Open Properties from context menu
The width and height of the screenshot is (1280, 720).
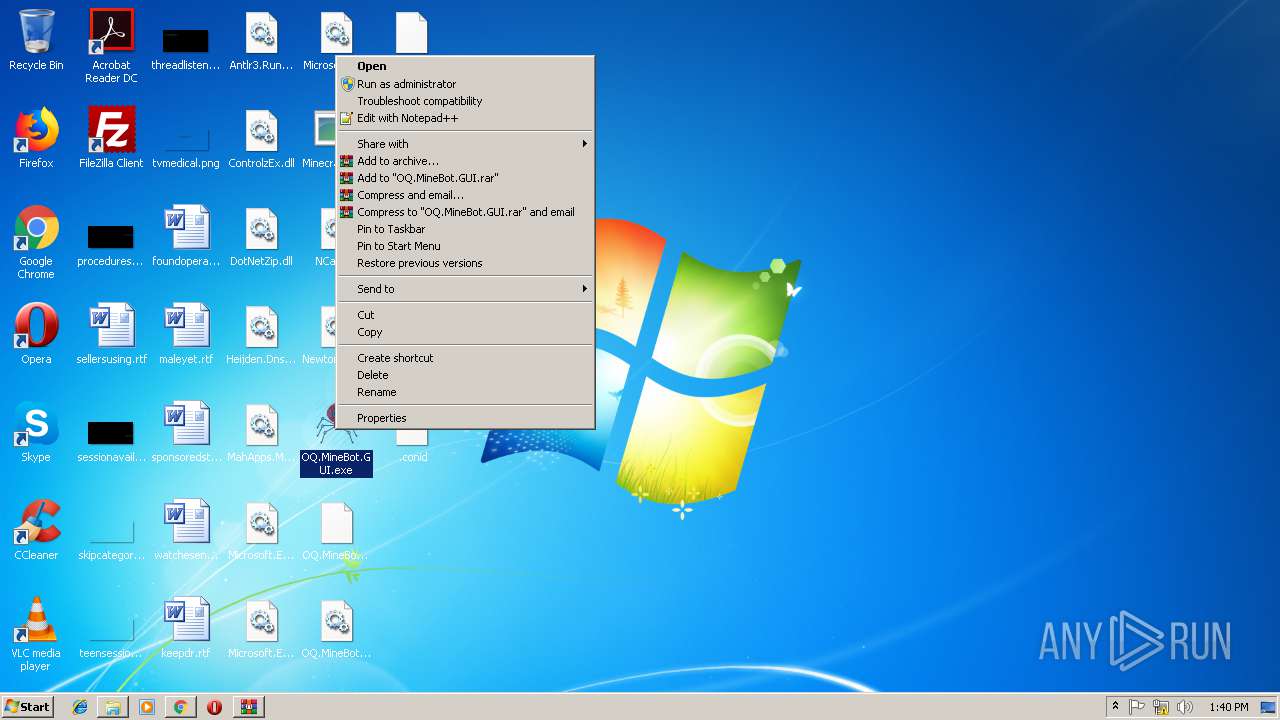465,418
